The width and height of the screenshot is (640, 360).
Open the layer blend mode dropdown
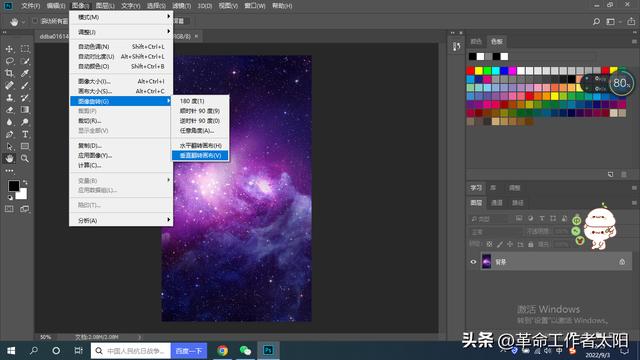495,232
